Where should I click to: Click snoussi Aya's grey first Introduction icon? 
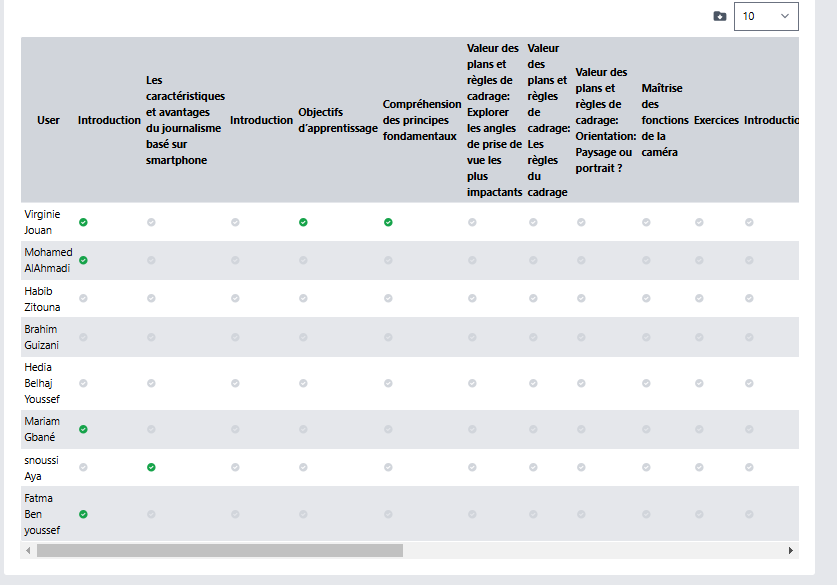pyautogui.click(x=83, y=467)
